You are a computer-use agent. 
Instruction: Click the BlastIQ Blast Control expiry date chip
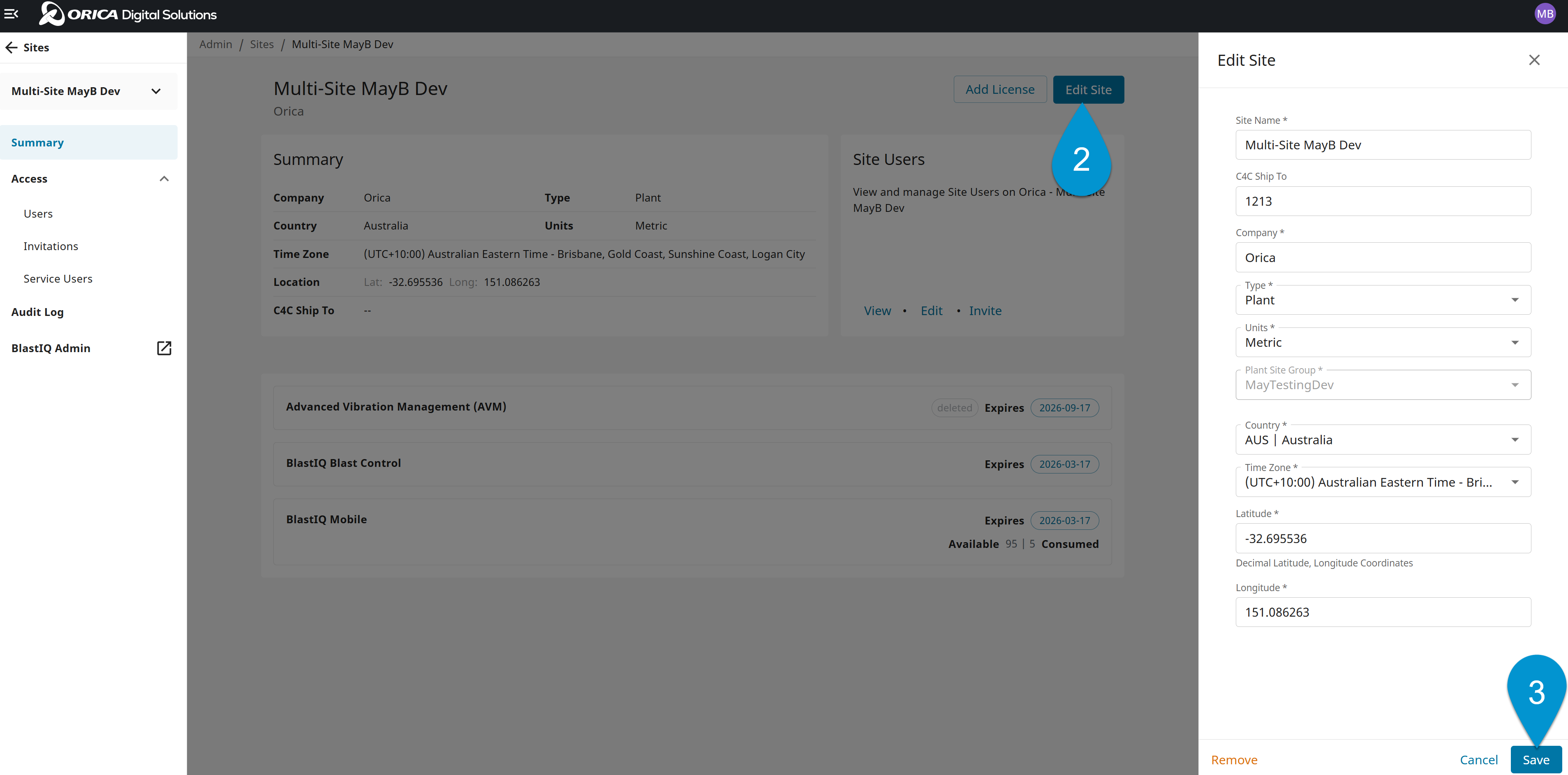point(1065,464)
